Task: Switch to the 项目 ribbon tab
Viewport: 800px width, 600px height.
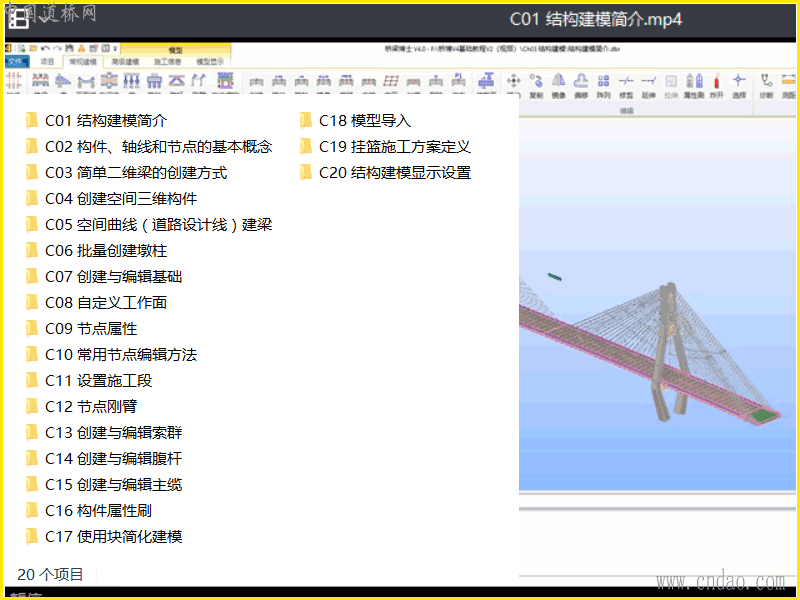Action: coord(47,62)
